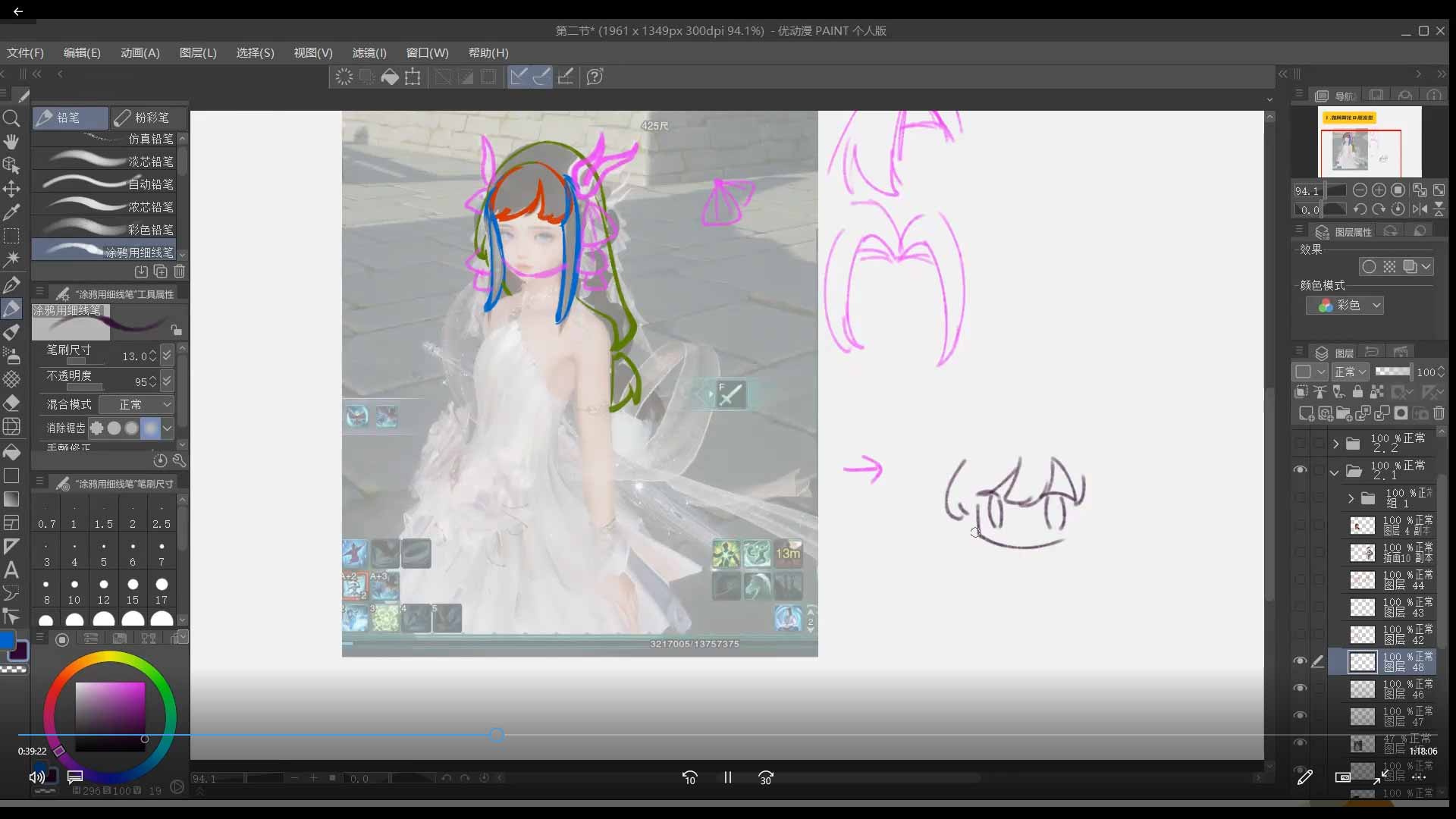Expand the 2.2 layer folder
The width and height of the screenshot is (1456, 819).
1335,444
